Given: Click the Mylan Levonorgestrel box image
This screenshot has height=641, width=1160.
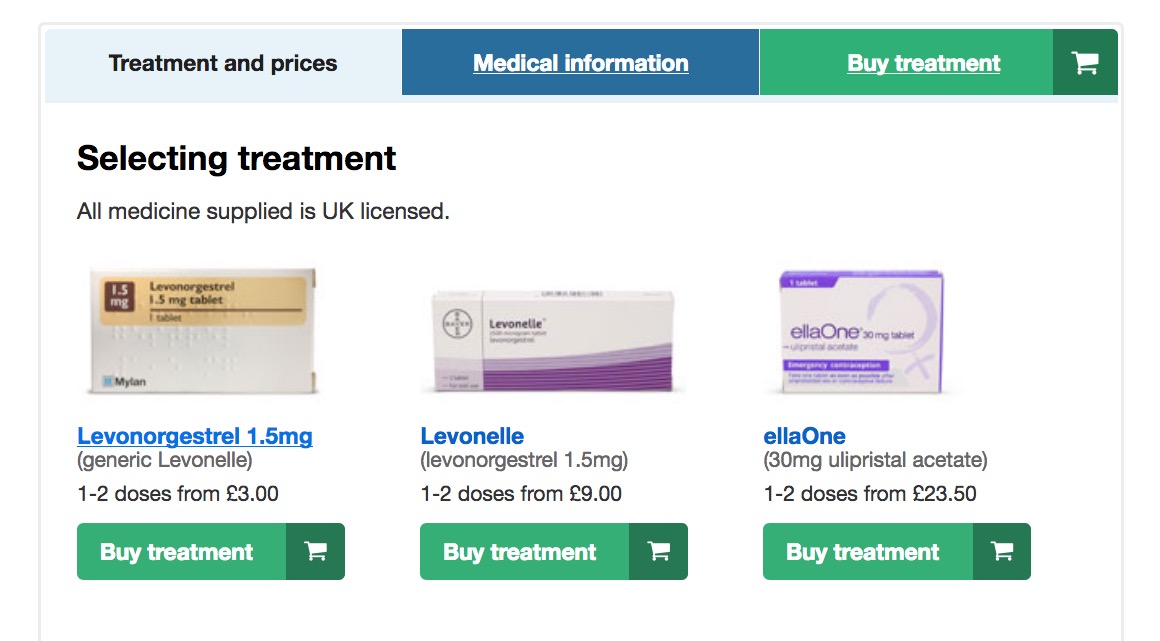Looking at the screenshot, I should click(x=203, y=331).
